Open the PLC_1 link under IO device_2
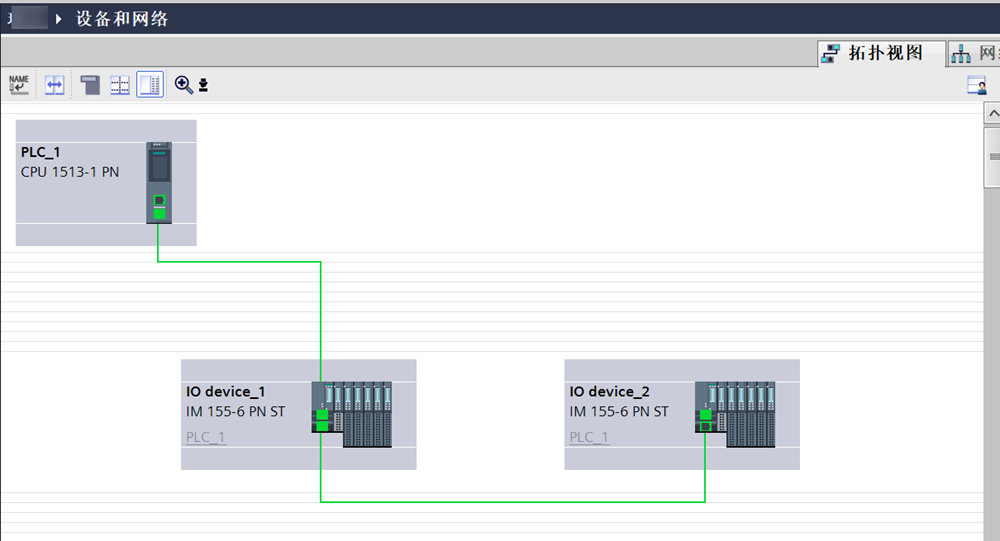The height and width of the screenshot is (541, 1000). [589, 437]
